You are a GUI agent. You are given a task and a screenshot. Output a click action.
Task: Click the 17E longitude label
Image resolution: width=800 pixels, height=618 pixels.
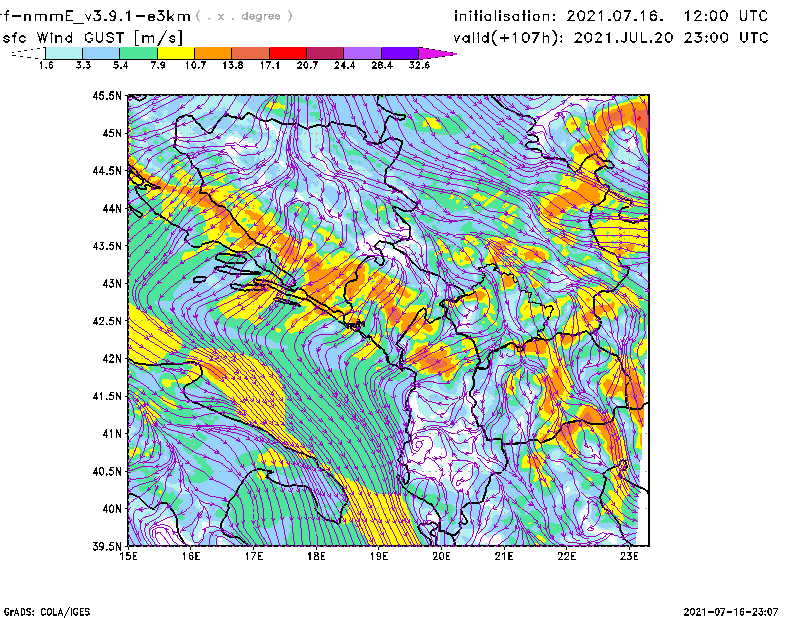(x=254, y=556)
